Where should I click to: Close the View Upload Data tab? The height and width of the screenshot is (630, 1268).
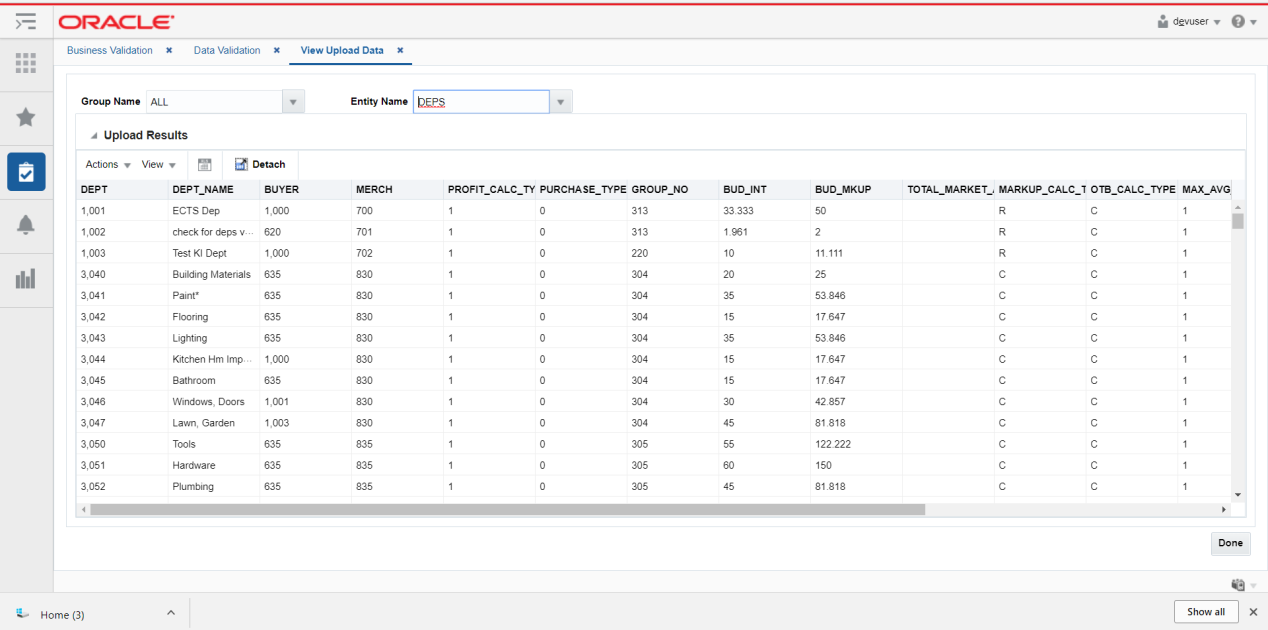click(400, 50)
